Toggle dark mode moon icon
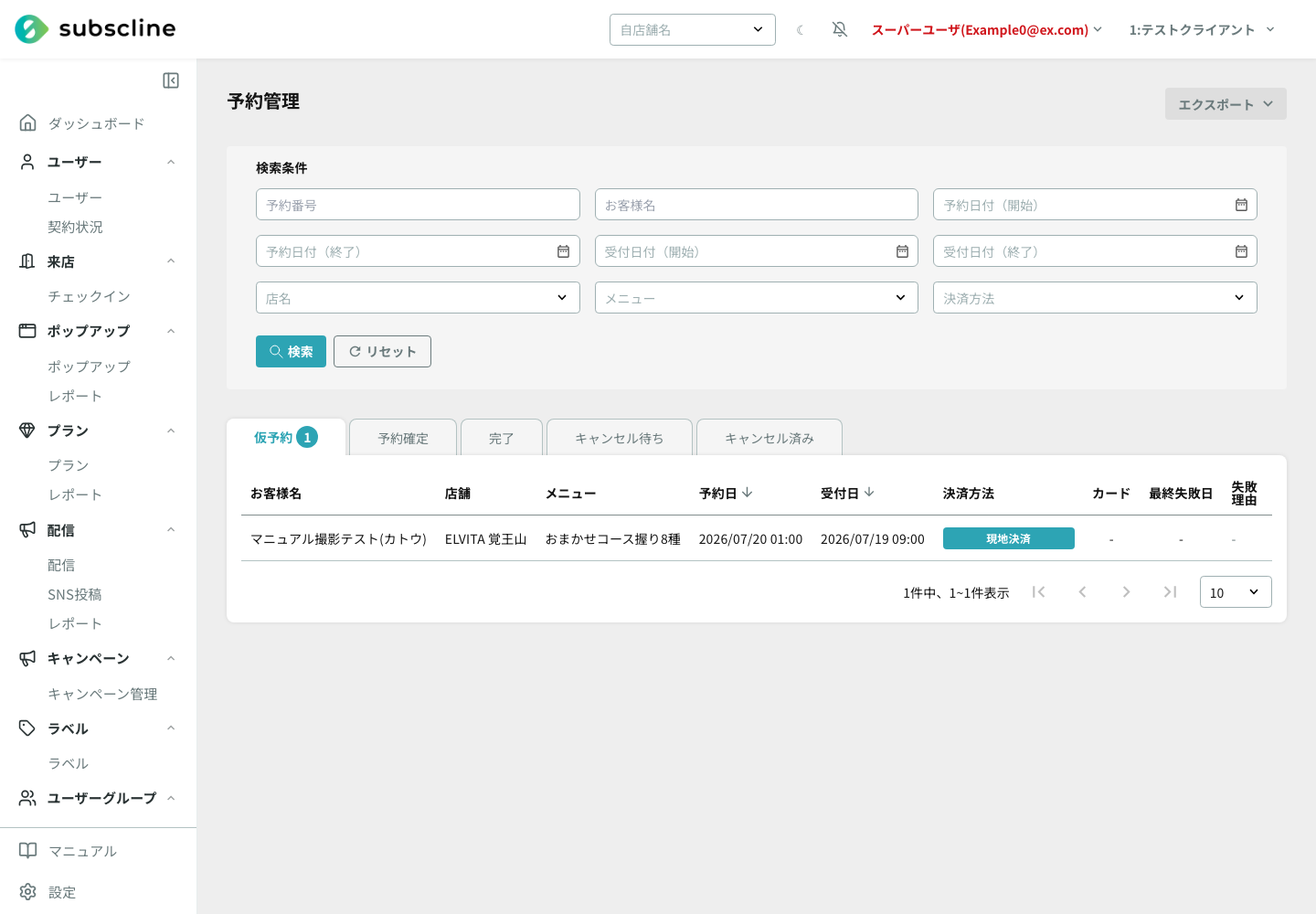The image size is (1316, 914). click(x=801, y=30)
